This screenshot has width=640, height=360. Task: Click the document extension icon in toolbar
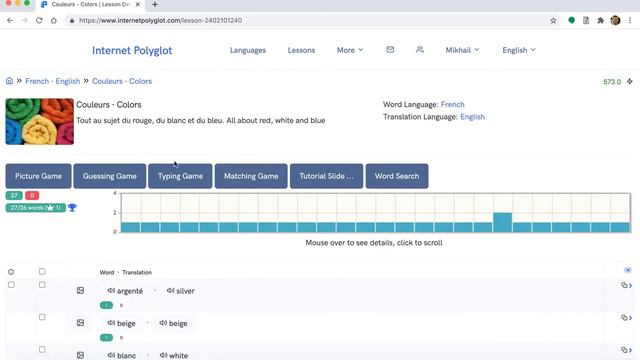click(x=586, y=20)
